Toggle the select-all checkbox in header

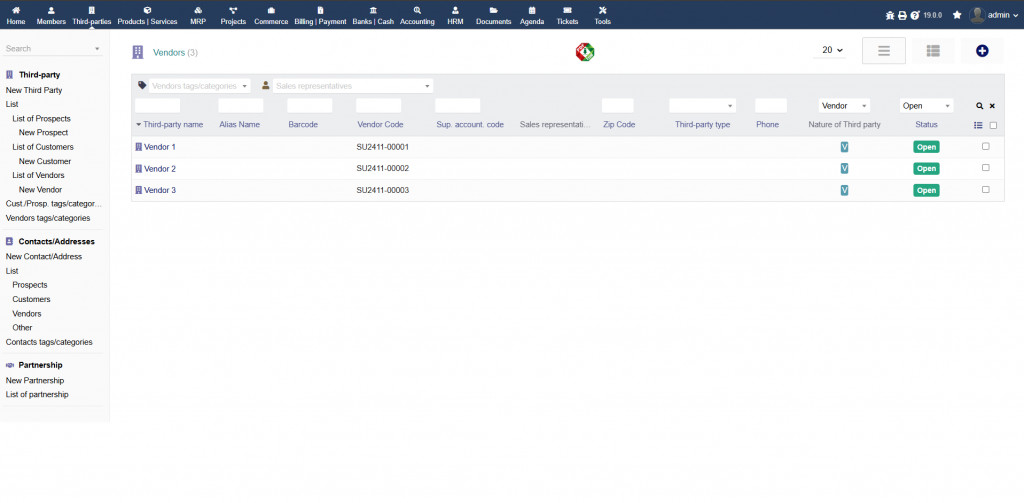click(993, 125)
